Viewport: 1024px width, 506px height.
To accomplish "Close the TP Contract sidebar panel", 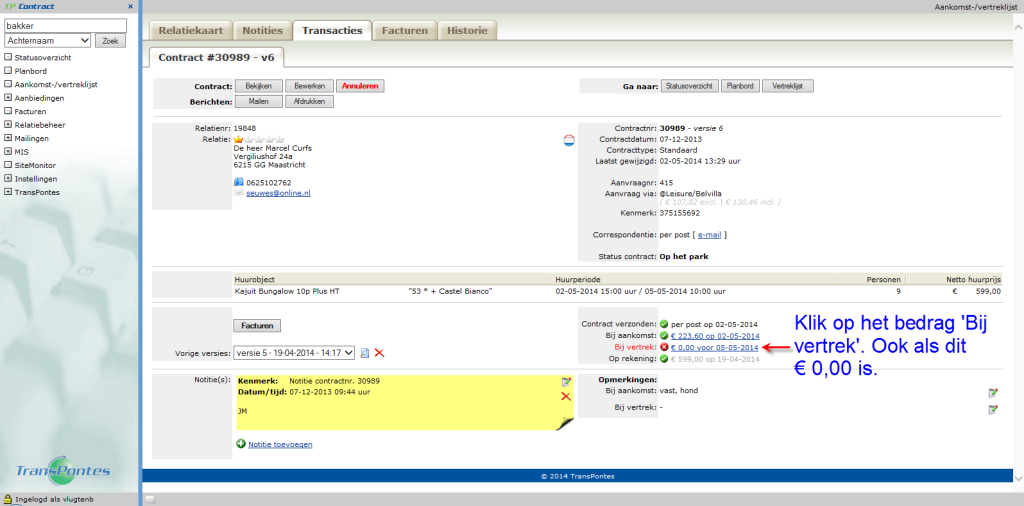I will pyautogui.click(x=131, y=6).
